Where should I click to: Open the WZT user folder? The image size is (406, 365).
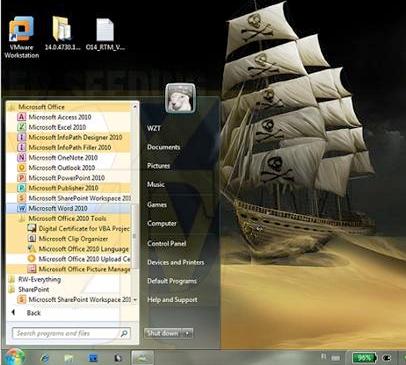pyautogui.click(x=154, y=128)
